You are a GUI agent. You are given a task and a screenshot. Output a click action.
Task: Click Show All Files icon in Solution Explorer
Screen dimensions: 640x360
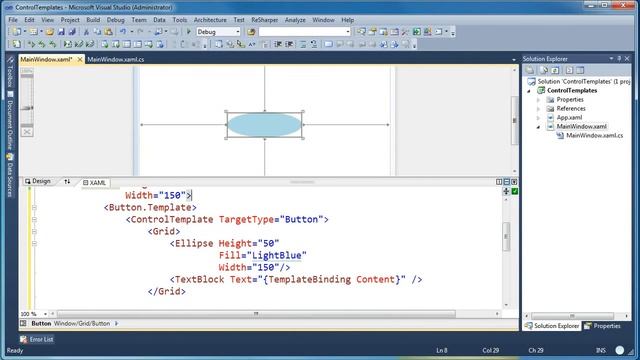pyautogui.click(x=543, y=70)
